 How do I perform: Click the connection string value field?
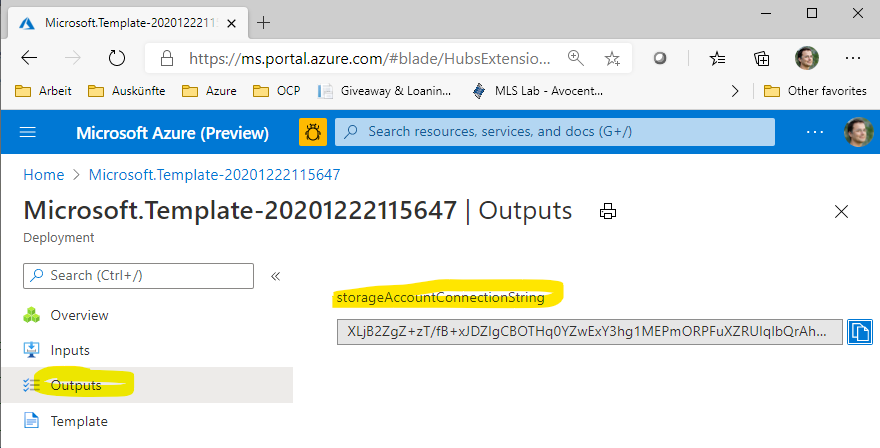[x=590, y=331]
